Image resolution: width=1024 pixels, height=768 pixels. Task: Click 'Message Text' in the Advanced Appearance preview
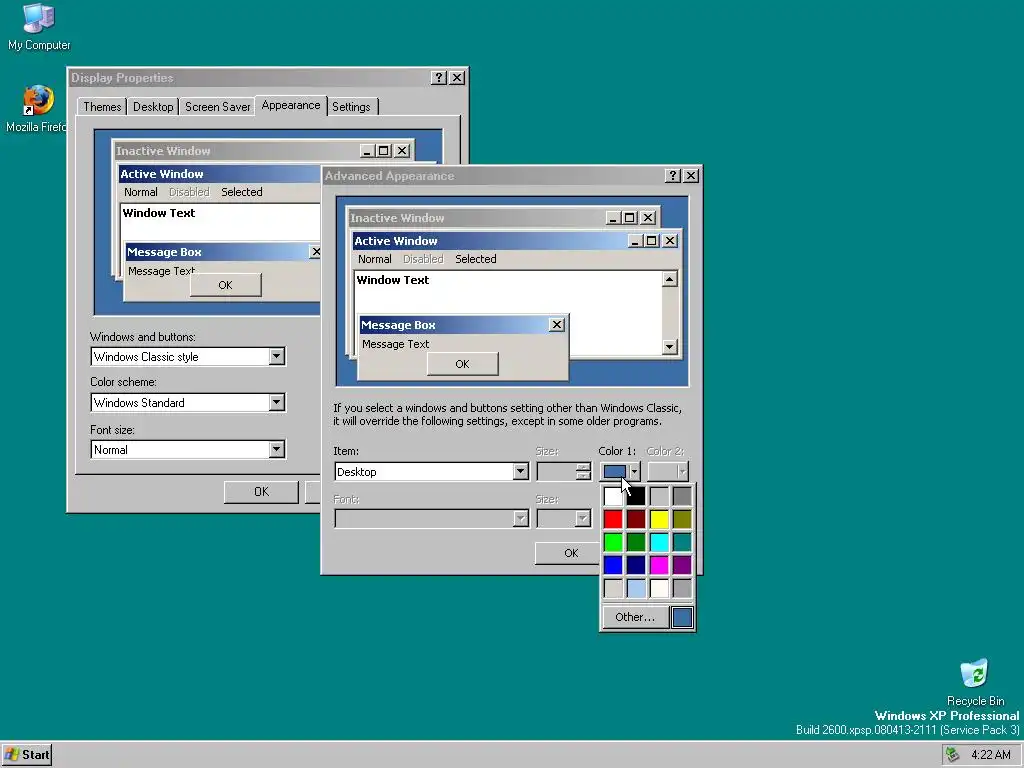tap(395, 344)
